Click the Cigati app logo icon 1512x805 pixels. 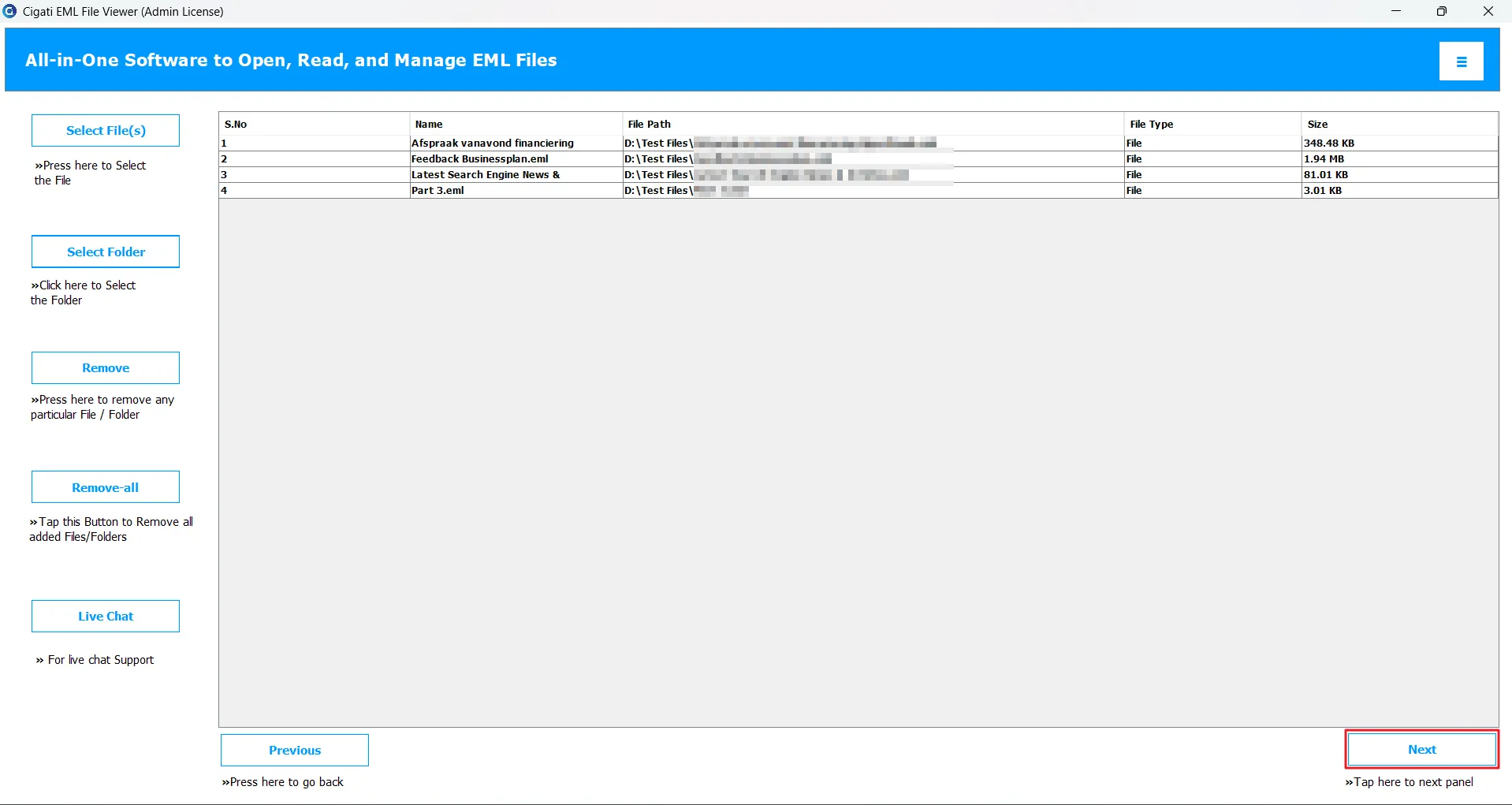tap(9, 11)
